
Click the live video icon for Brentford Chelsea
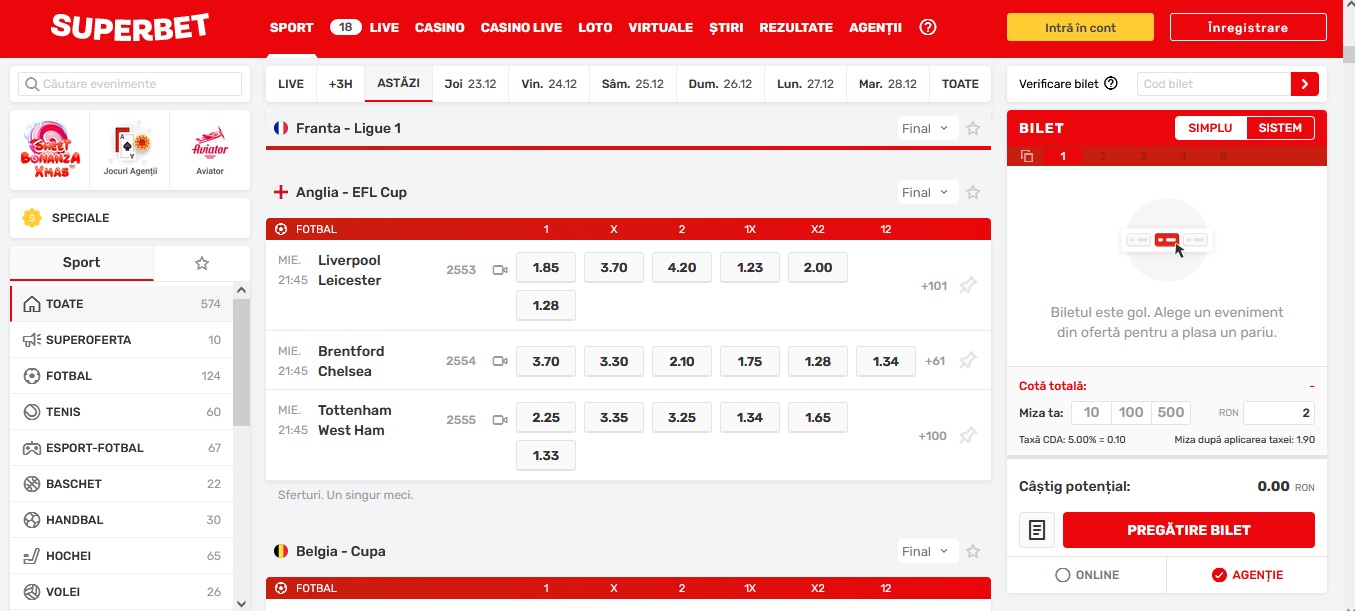click(x=501, y=361)
